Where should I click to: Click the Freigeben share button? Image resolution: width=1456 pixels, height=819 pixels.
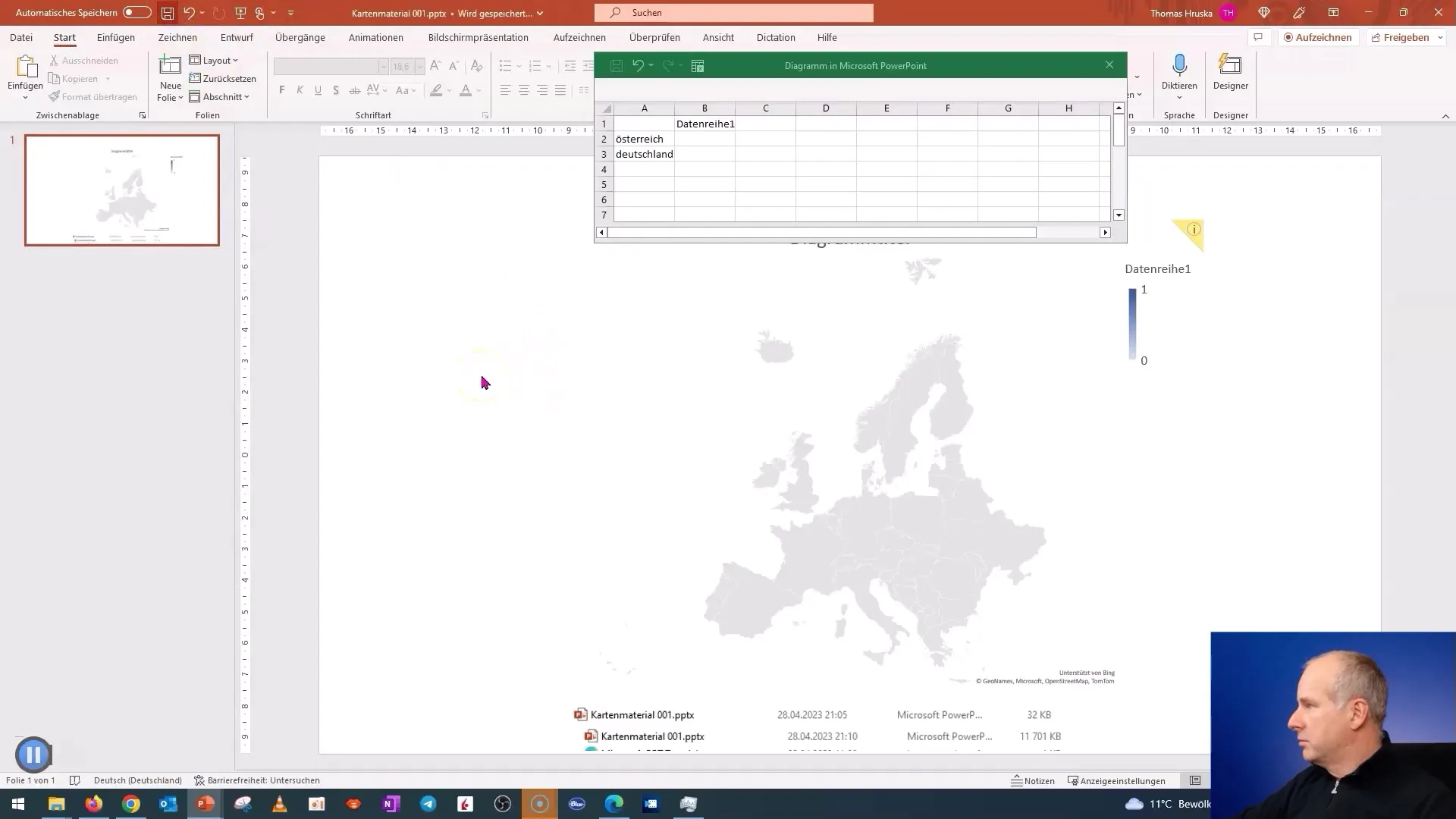tap(1400, 37)
